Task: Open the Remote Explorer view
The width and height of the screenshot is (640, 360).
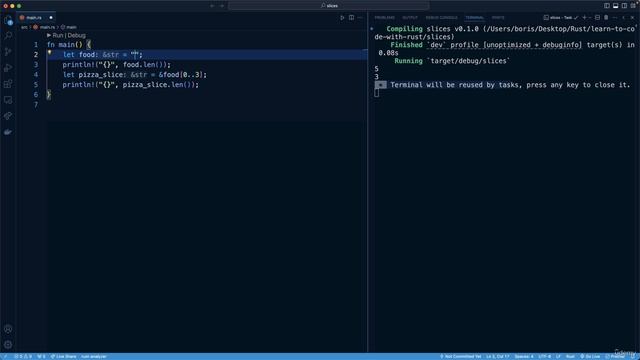Action: (8, 100)
